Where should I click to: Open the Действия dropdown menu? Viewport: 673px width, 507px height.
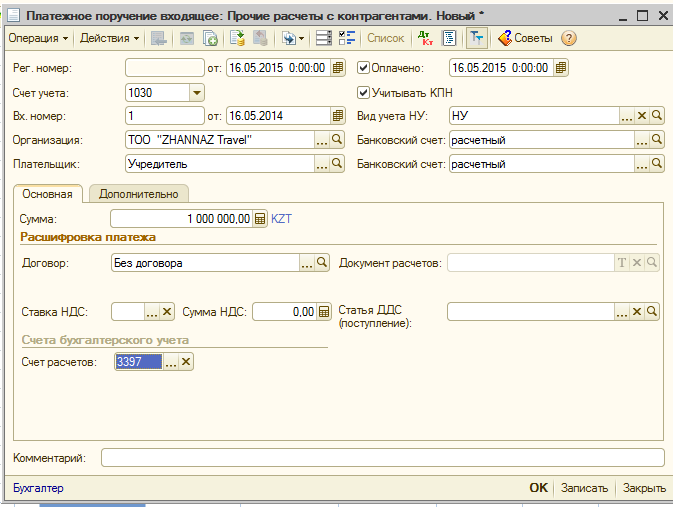coord(109,38)
